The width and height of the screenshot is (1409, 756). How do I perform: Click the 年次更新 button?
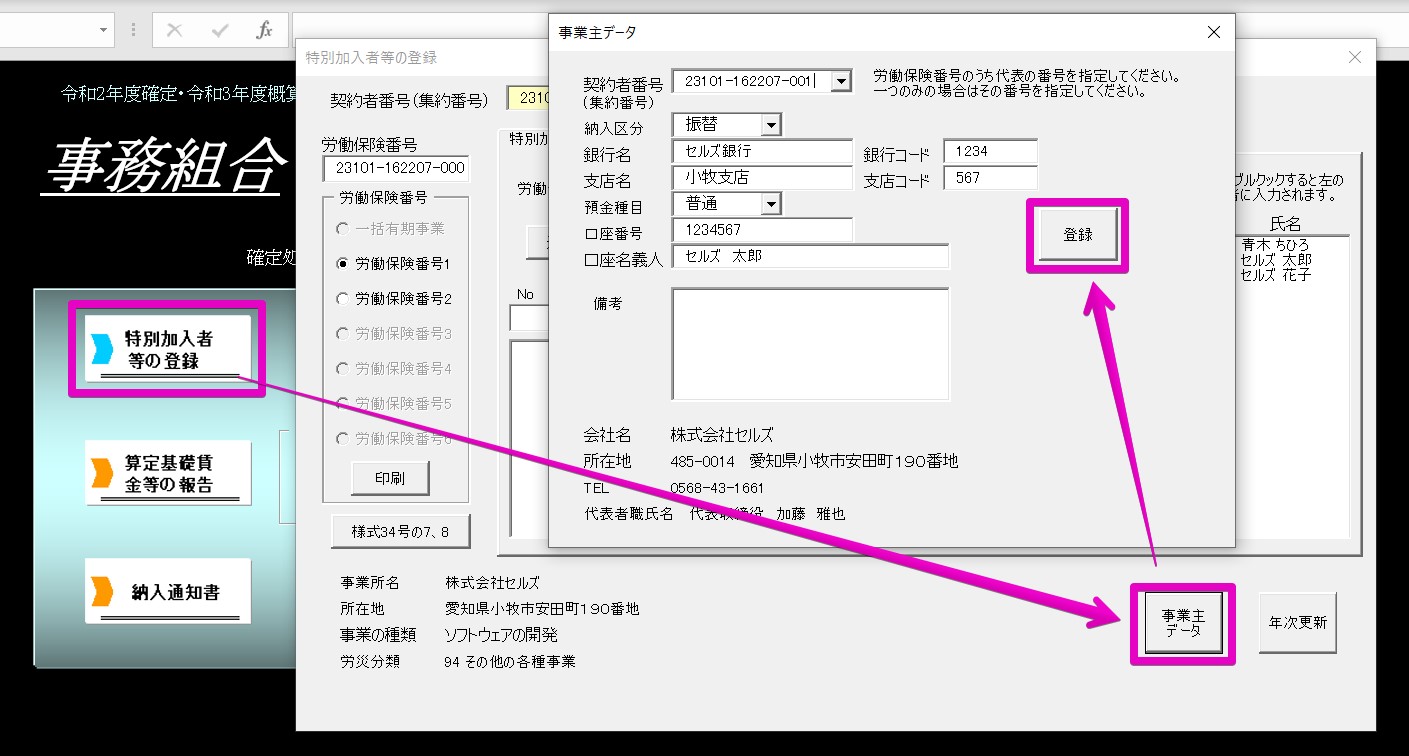tap(1297, 622)
